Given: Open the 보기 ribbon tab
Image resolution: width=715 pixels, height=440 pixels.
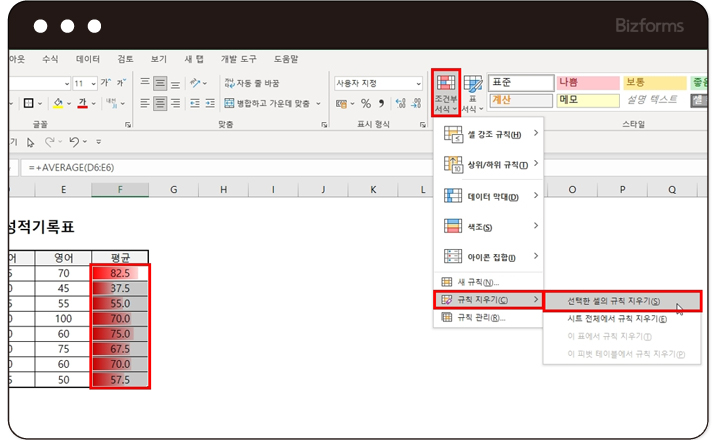Looking at the screenshot, I should (x=159, y=59).
